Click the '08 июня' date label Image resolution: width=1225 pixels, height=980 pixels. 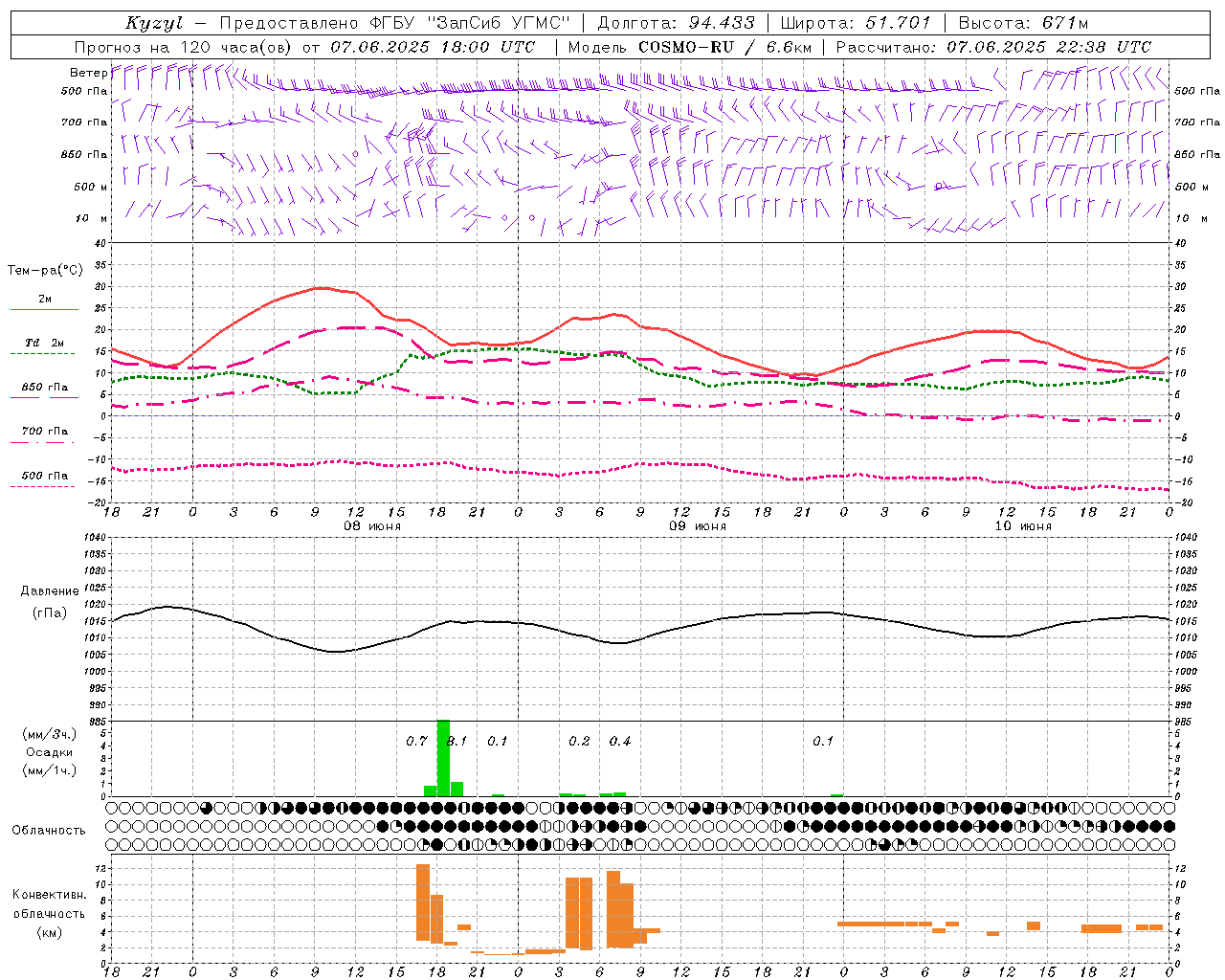click(x=372, y=526)
